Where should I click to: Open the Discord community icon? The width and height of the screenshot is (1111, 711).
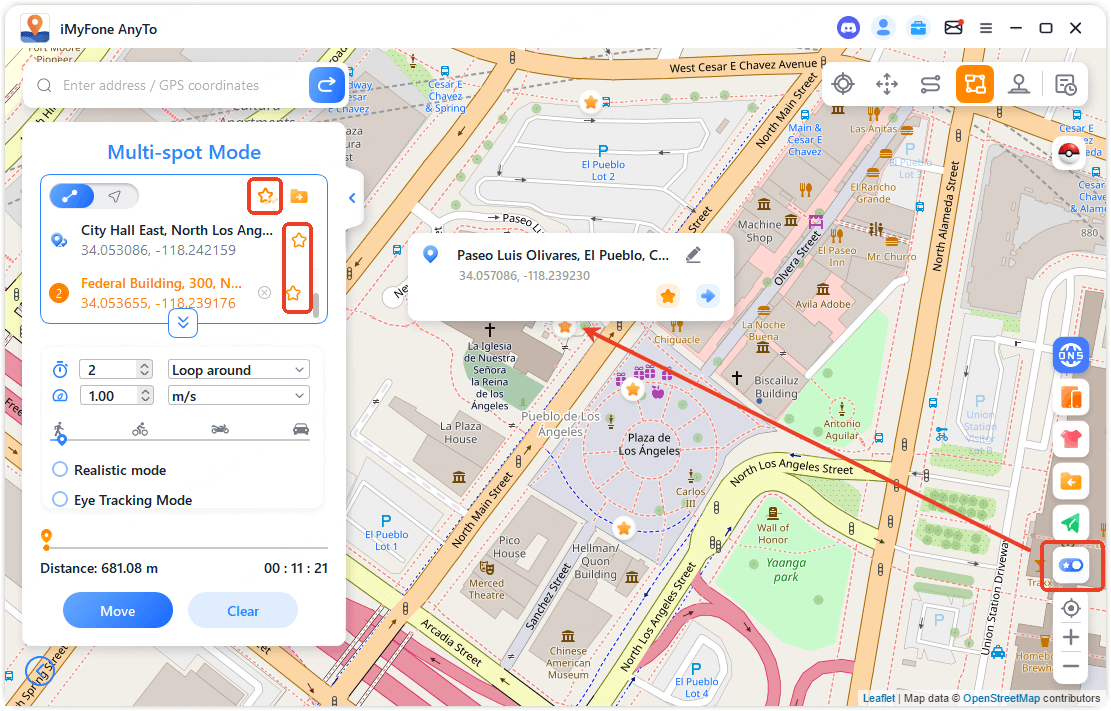point(848,28)
